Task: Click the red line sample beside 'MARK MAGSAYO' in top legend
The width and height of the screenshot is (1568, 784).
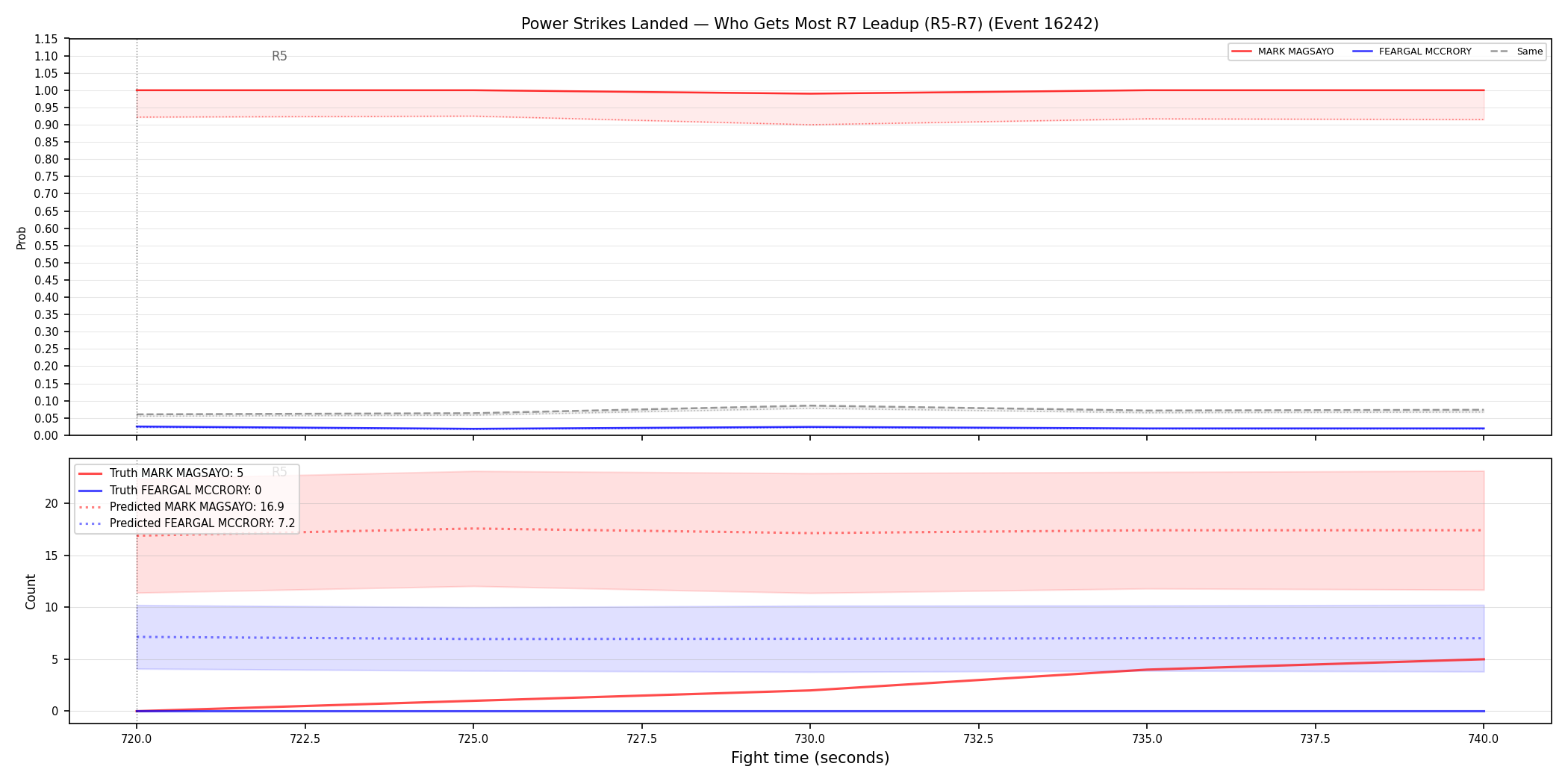Action: (x=1242, y=52)
